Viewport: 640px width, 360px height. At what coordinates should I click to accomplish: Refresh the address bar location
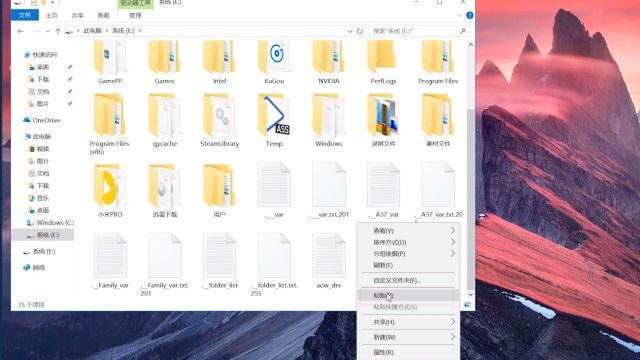click(x=360, y=31)
